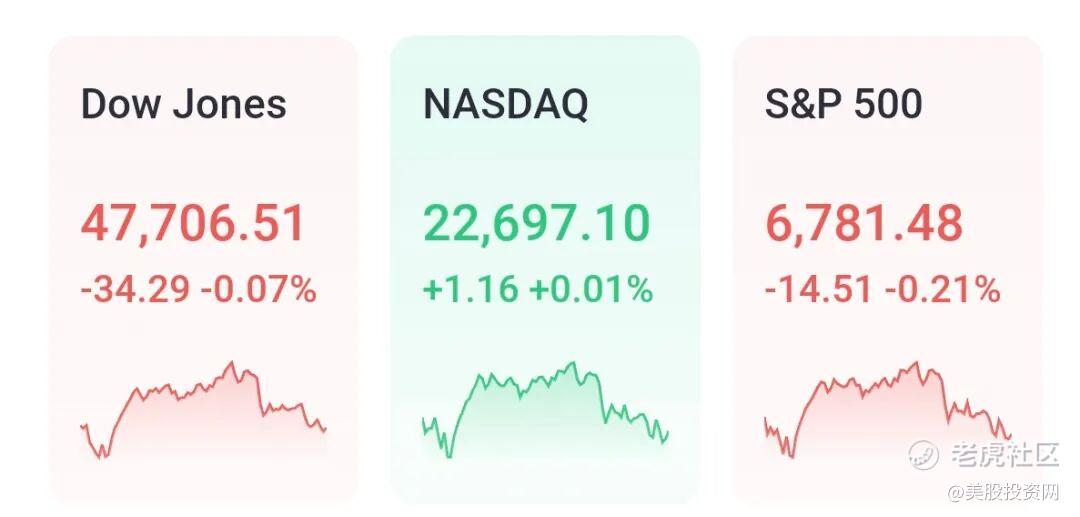Click the S&P 500 -14.51 point change
This screenshot has height=517, width=1080.
[820, 290]
